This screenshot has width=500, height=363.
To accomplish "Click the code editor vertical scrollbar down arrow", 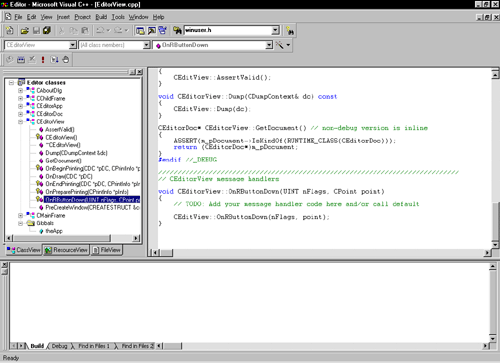I will [x=495, y=245].
